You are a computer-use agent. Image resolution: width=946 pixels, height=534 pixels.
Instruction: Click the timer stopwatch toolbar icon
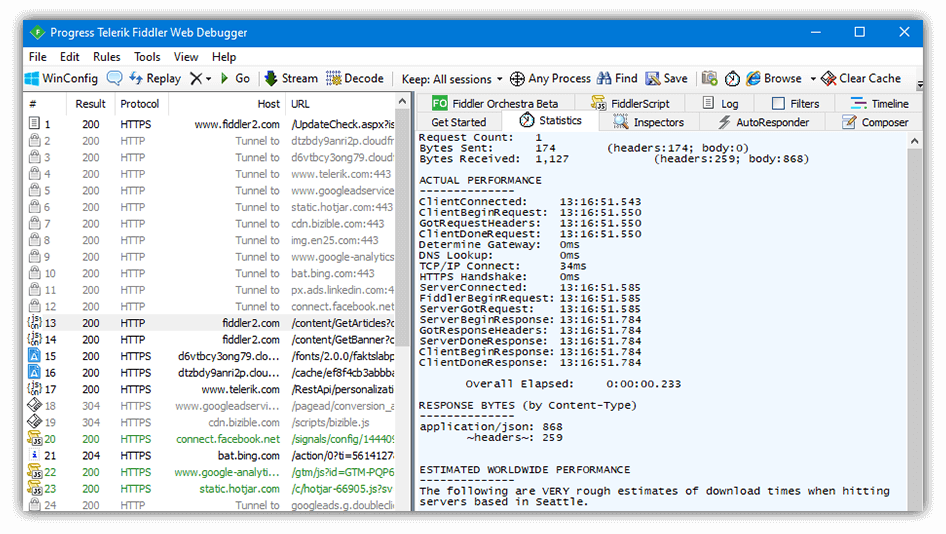click(x=732, y=78)
